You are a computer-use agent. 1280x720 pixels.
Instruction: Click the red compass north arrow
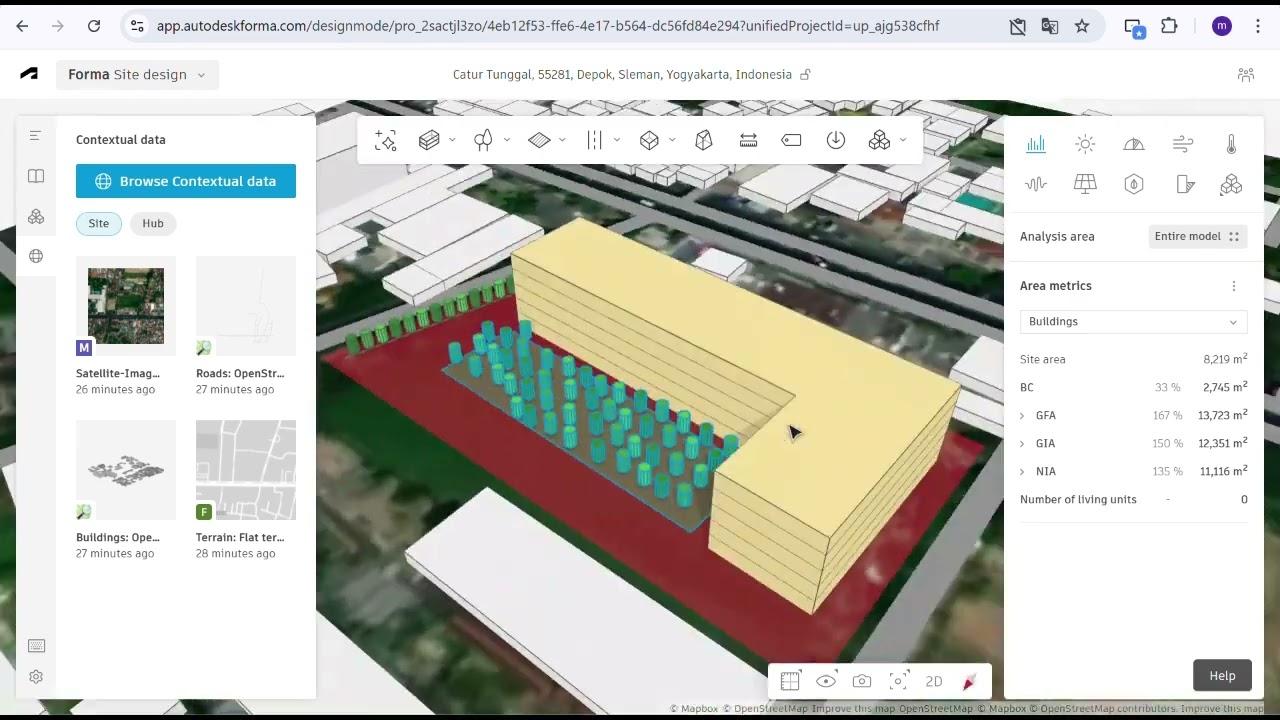click(969, 682)
